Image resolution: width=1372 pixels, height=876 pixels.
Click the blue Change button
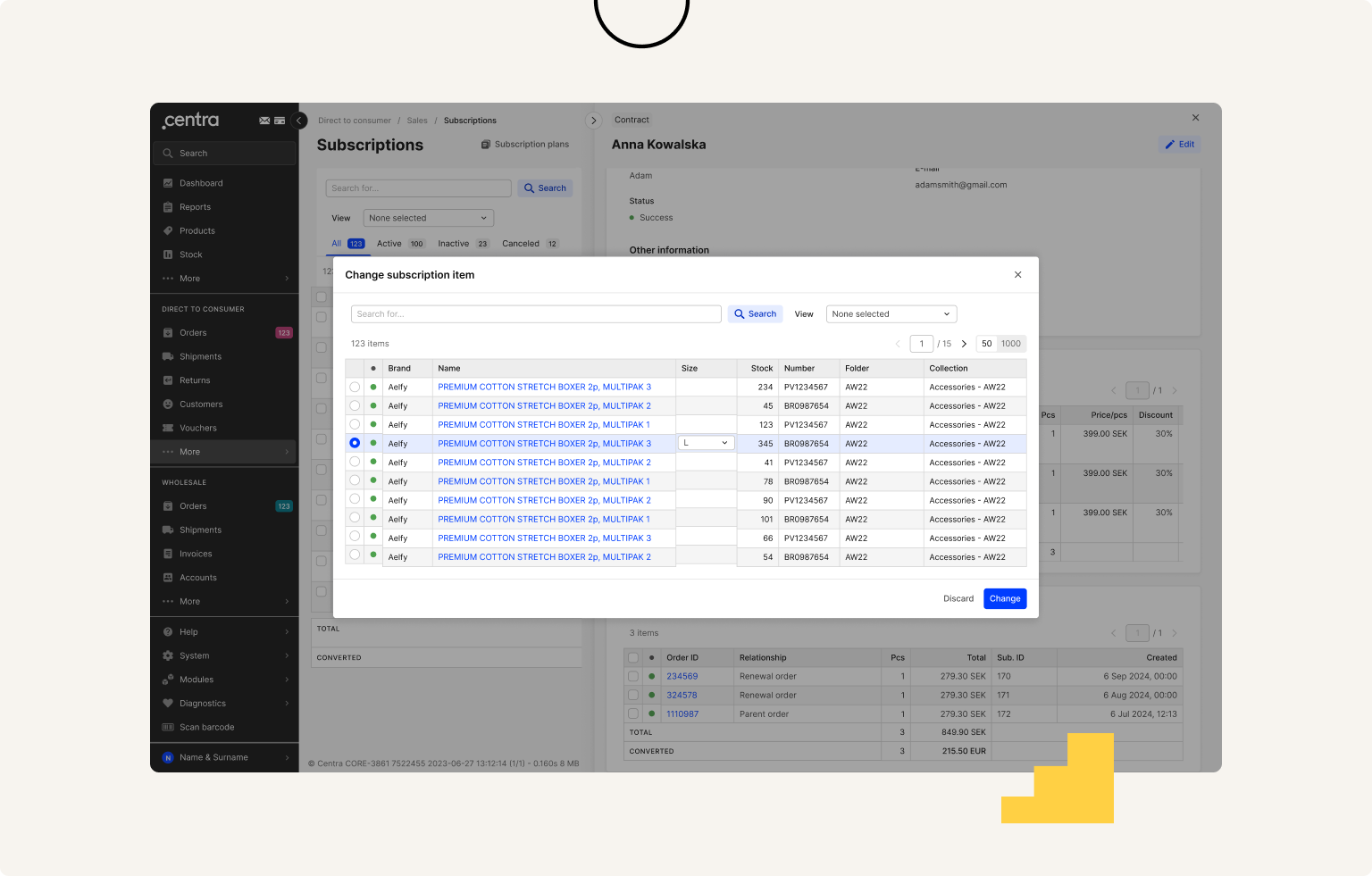pyautogui.click(x=1005, y=598)
